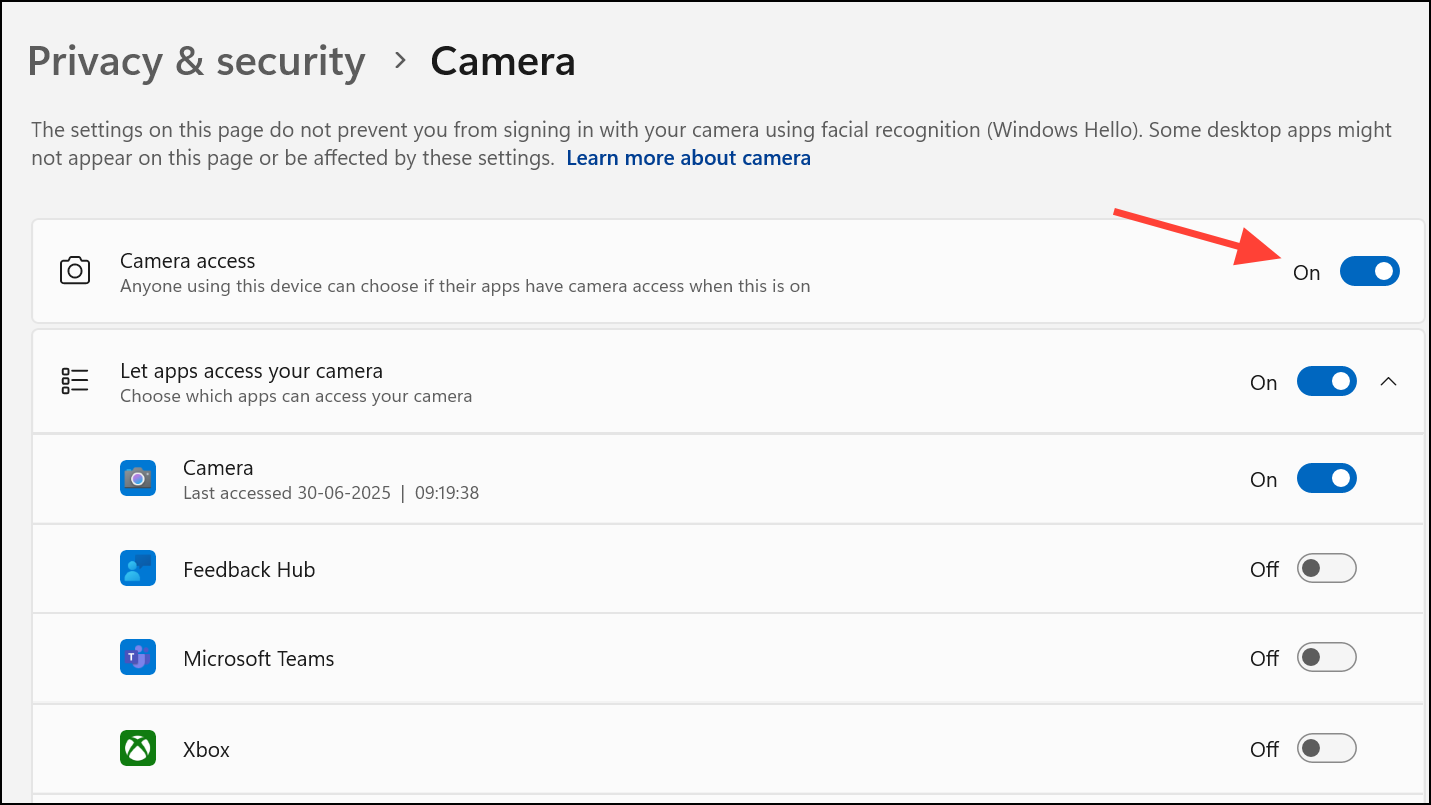Open the Learn more about camera link
Image resolution: width=1431 pixels, height=805 pixels.
[x=688, y=157]
